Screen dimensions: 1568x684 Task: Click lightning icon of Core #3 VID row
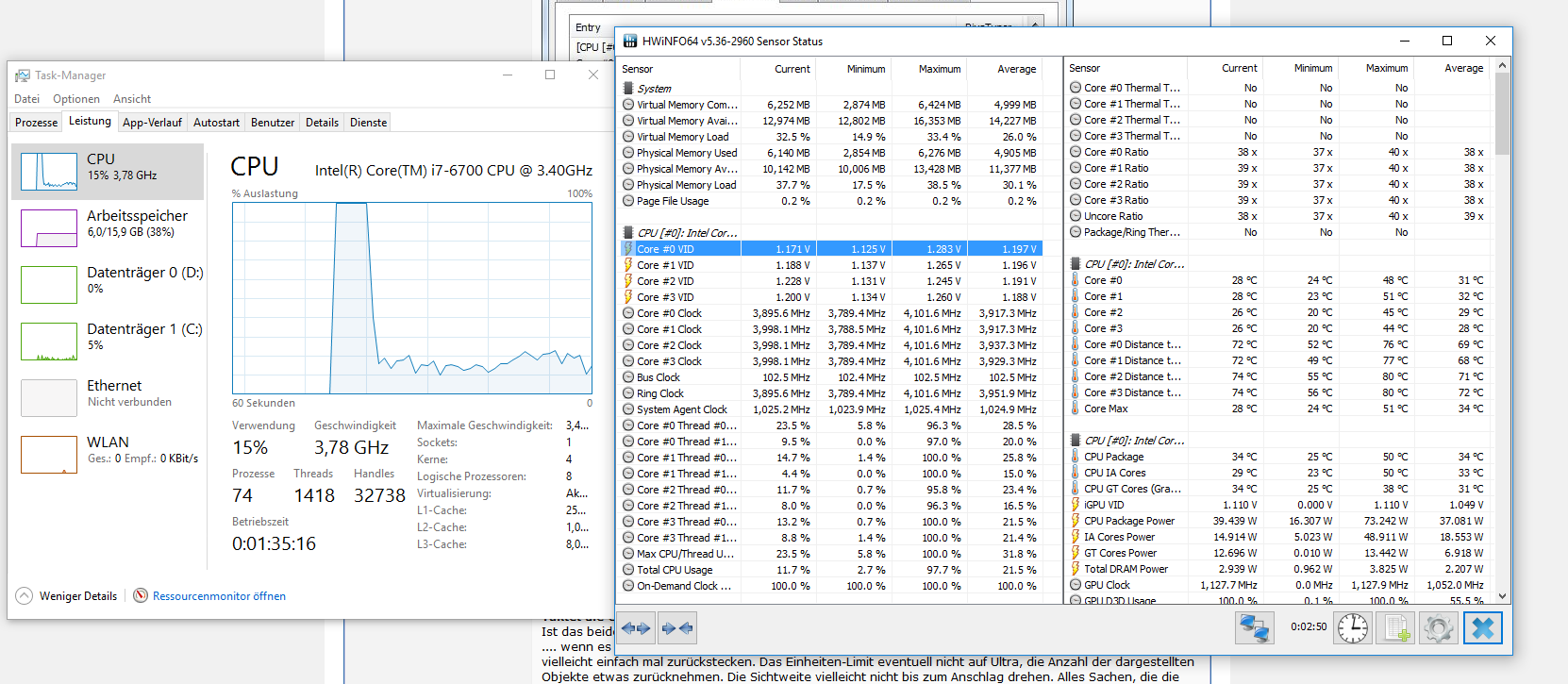tap(628, 297)
